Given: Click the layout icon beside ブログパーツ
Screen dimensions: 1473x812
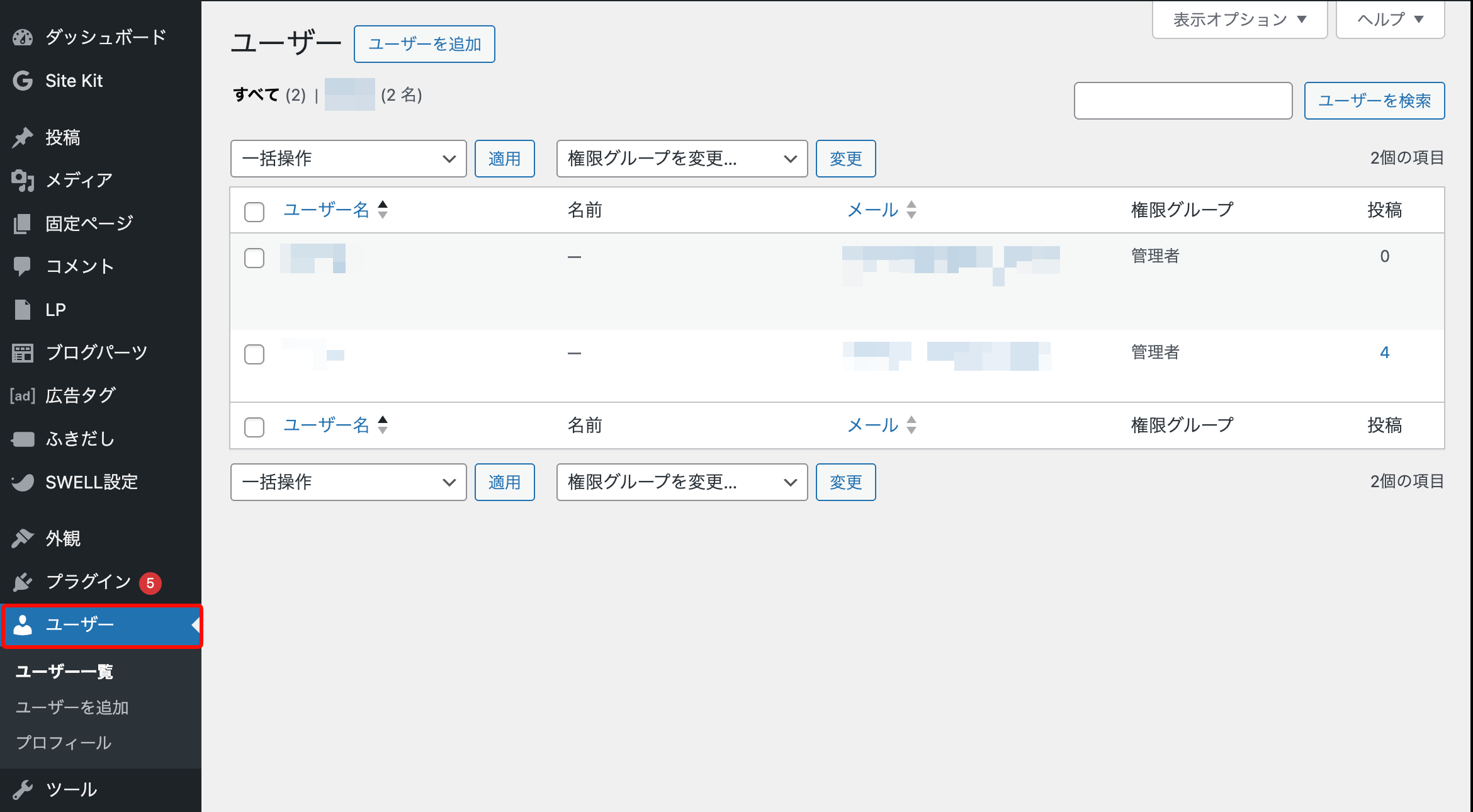Looking at the screenshot, I should pyautogui.click(x=23, y=352).
